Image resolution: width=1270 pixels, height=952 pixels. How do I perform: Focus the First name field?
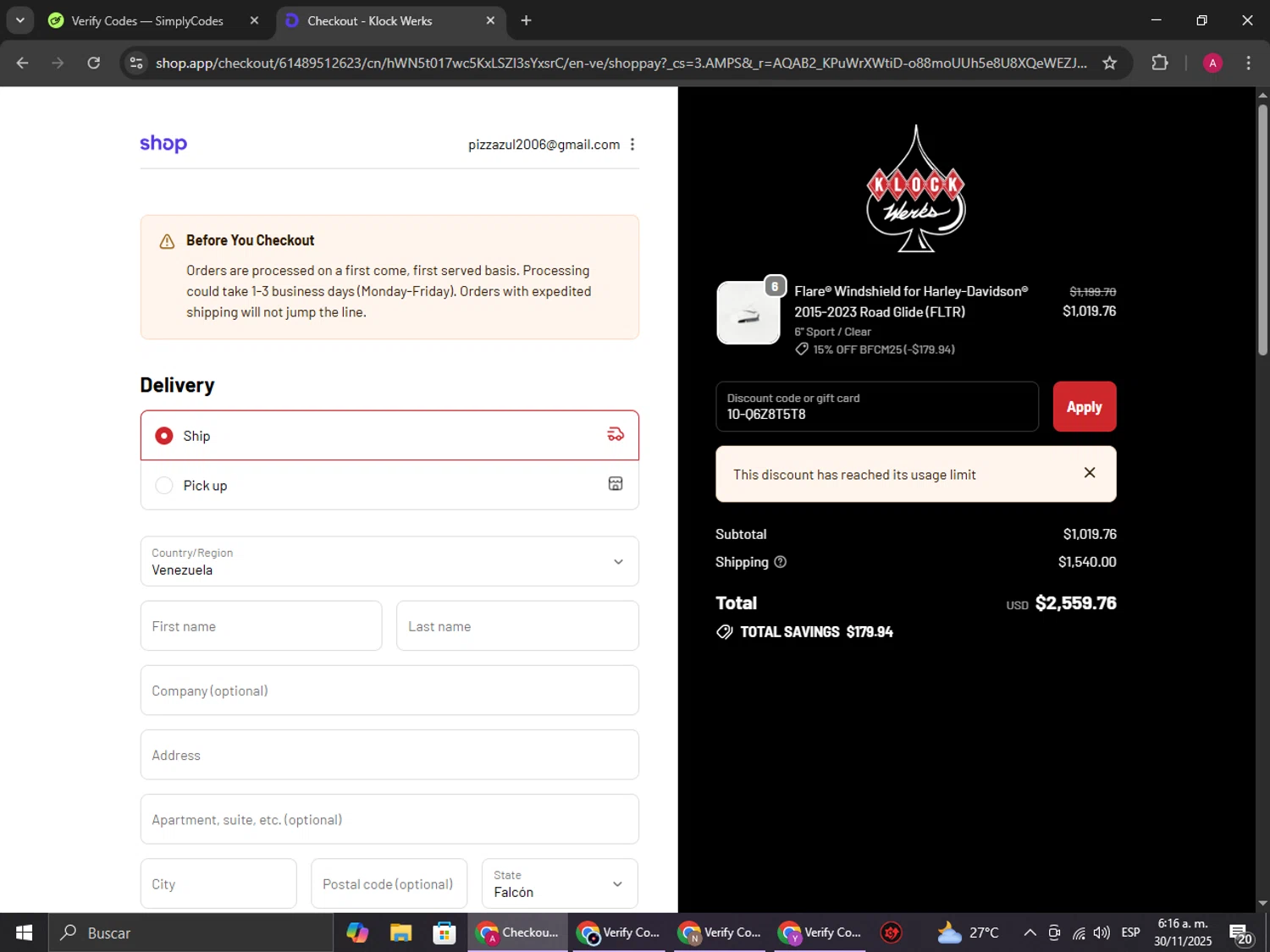click(x=261, y=626)
